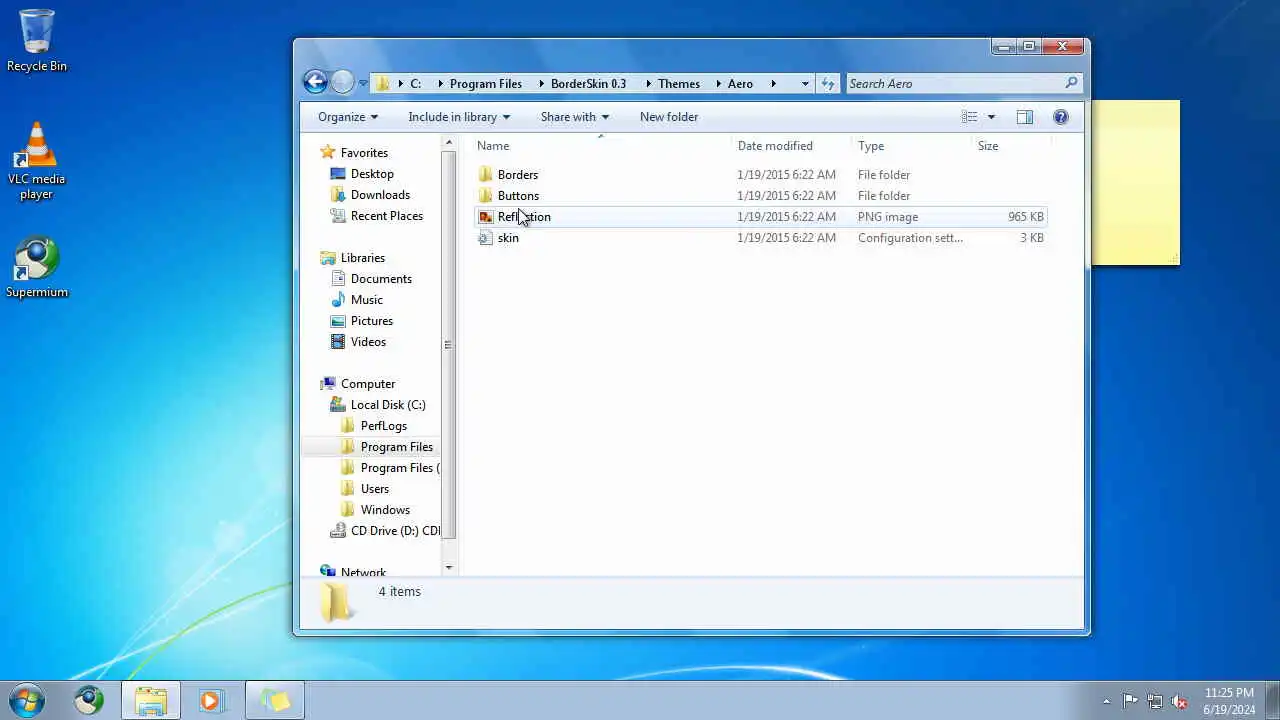Select the Reflection PNG file icon
Viewport: 1280px width, 720px height.
[x=485, y=217]
